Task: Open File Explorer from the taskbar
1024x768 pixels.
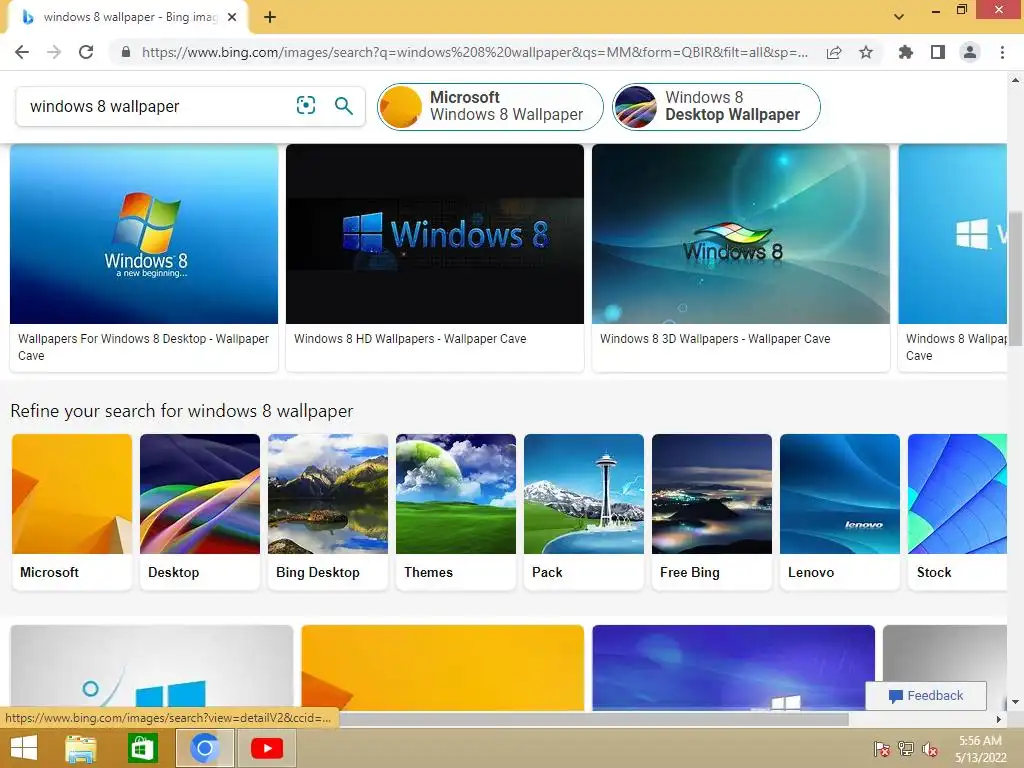Action: coord(81,748)
